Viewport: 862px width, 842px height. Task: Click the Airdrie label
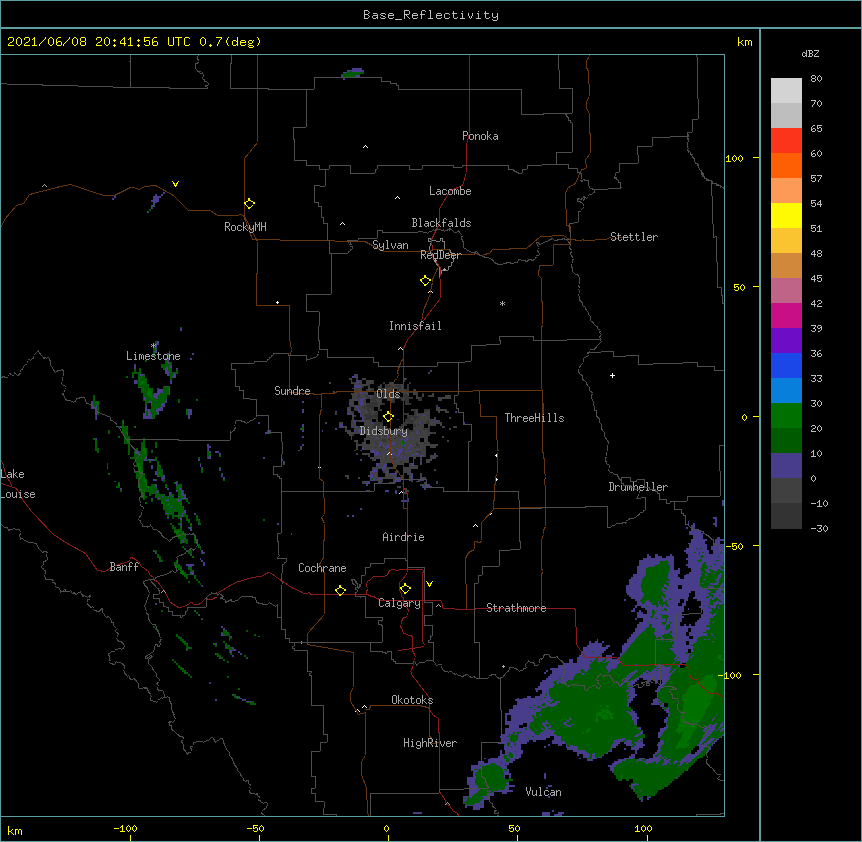tap(403, 537)
